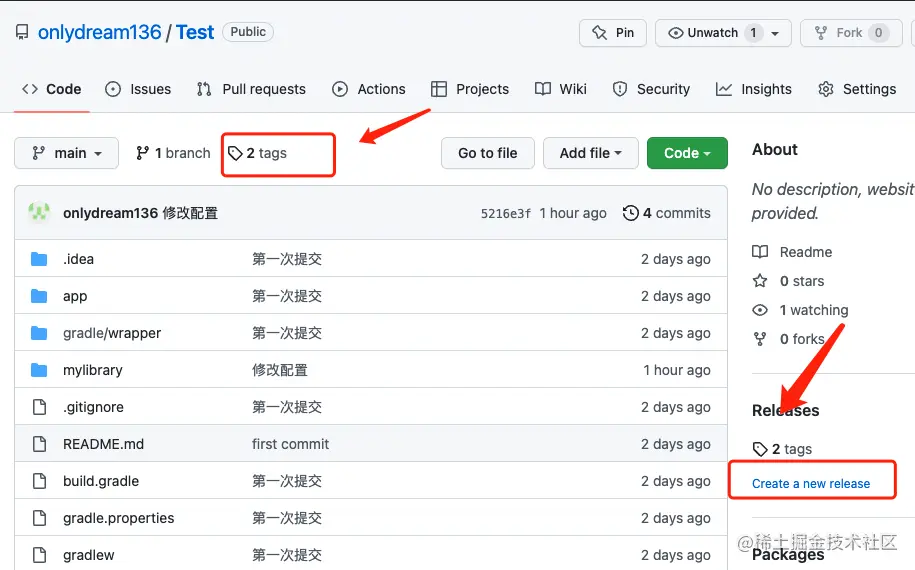Click Create a new release link
This screenshot has height=570, width=915.
[811, 484]
